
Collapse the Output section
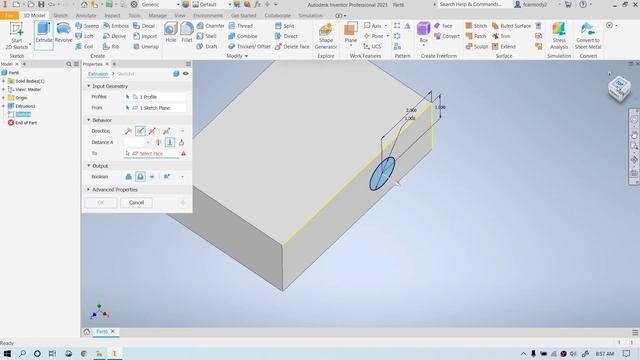click(x=89, y=166)
